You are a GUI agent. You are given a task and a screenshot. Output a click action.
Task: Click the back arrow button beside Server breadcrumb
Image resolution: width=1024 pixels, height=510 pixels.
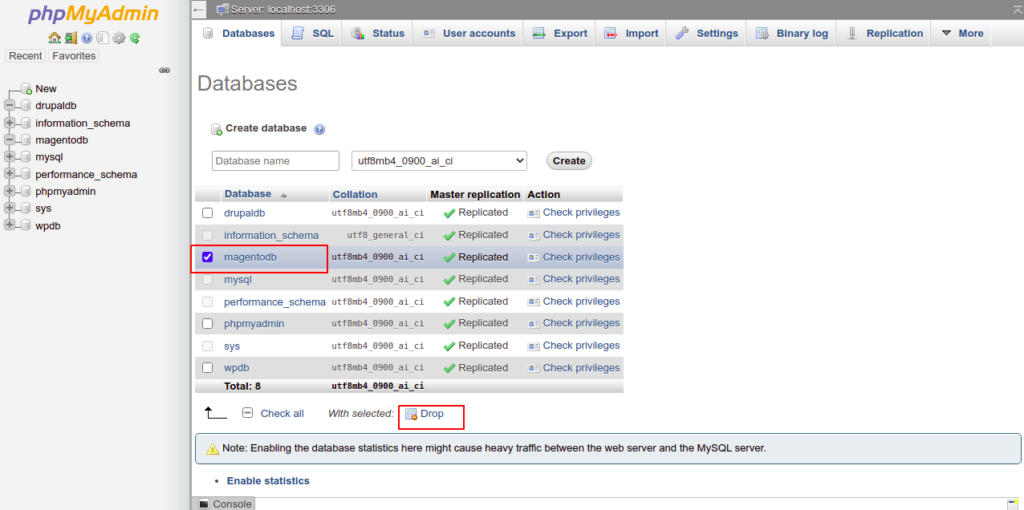point(199,9)
